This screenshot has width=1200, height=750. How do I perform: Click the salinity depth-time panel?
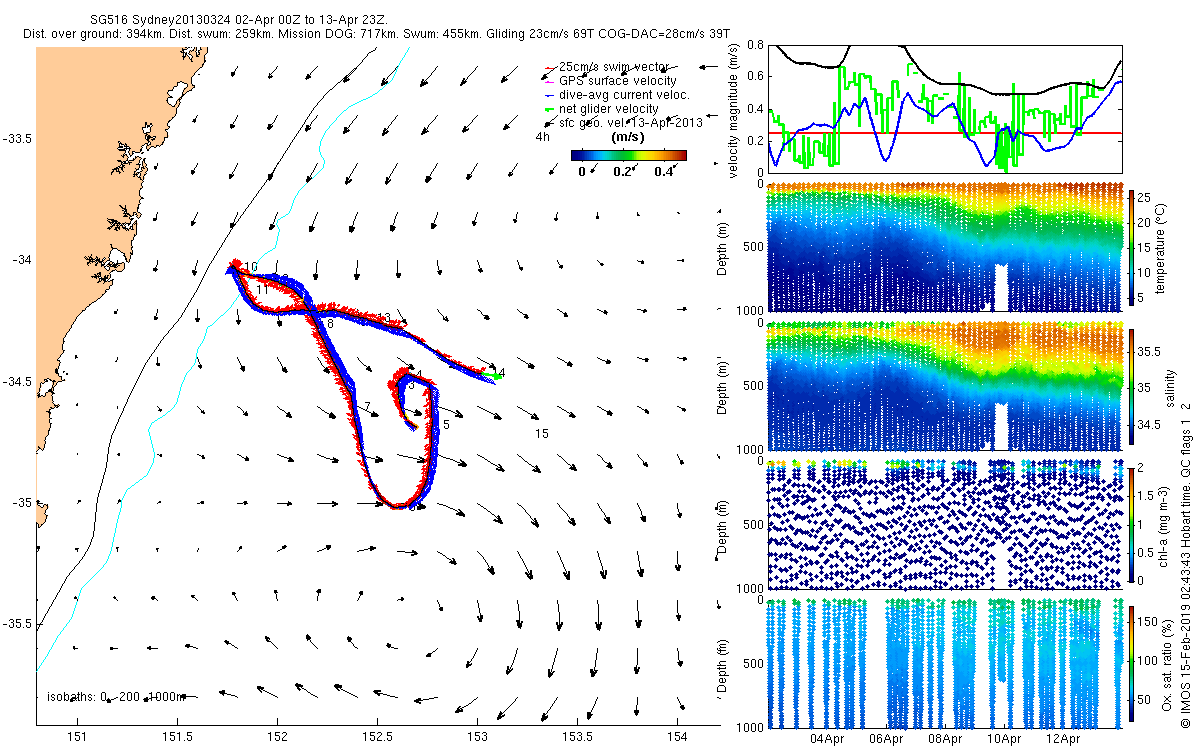click(x=944, y=385)
